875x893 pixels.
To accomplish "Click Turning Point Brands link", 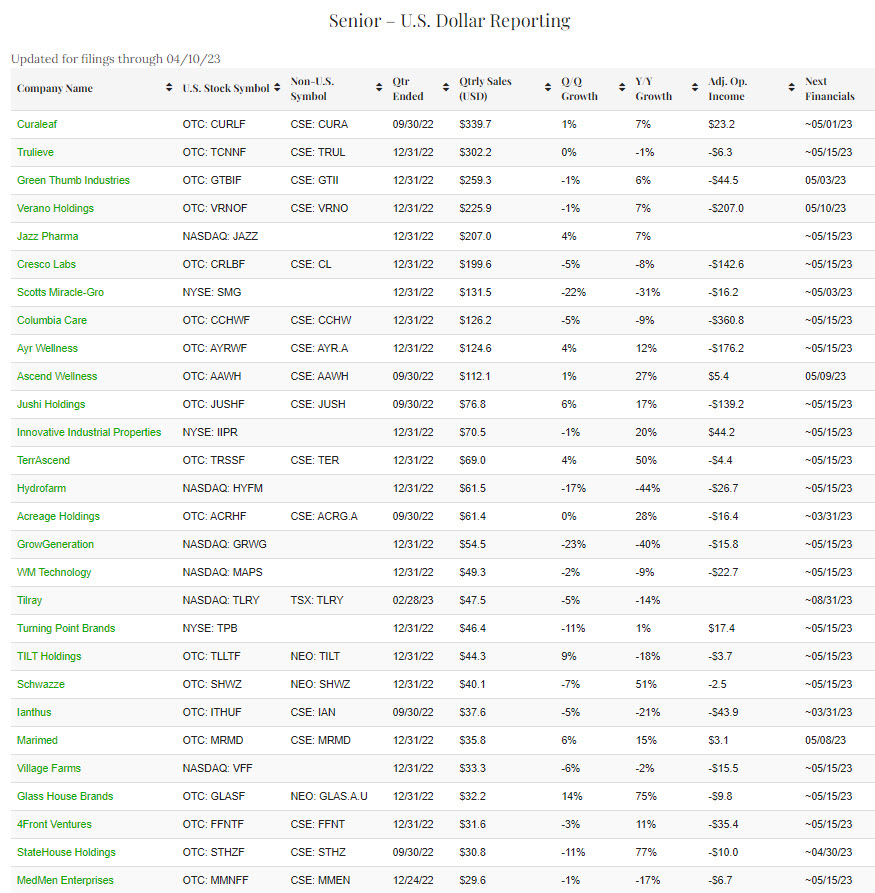I will point(66,628).
